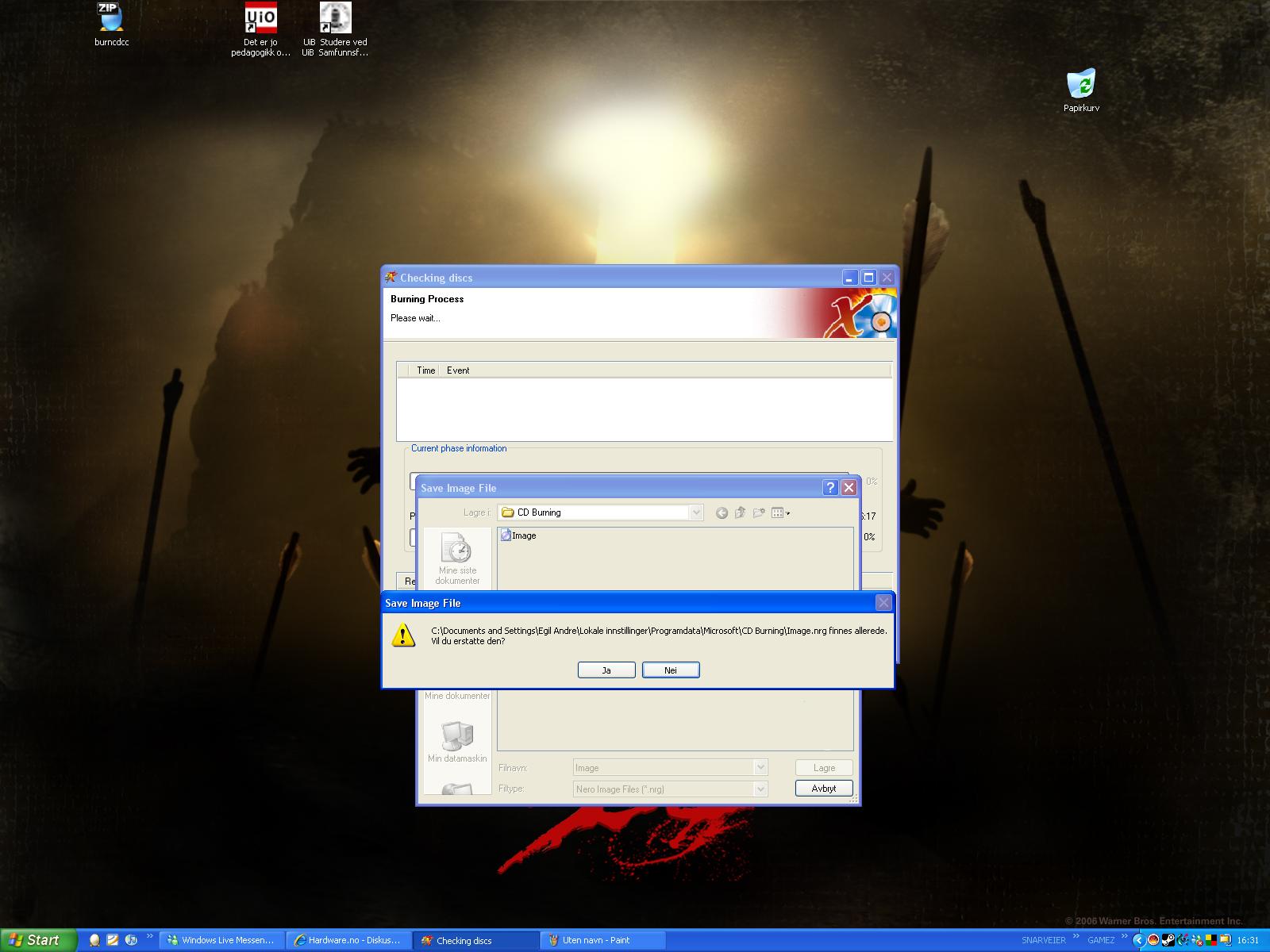The height and width of the screenshot is (952, 1270).
Task: Go back with the folder back arrow icon
Action: (722, 512)
